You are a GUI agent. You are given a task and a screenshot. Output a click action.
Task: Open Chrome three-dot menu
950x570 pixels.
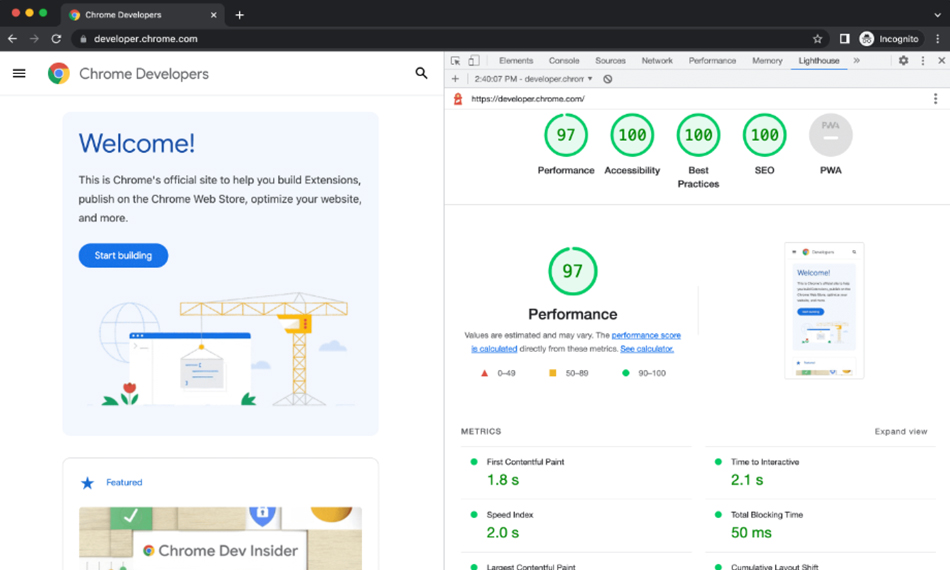point(937,39)
